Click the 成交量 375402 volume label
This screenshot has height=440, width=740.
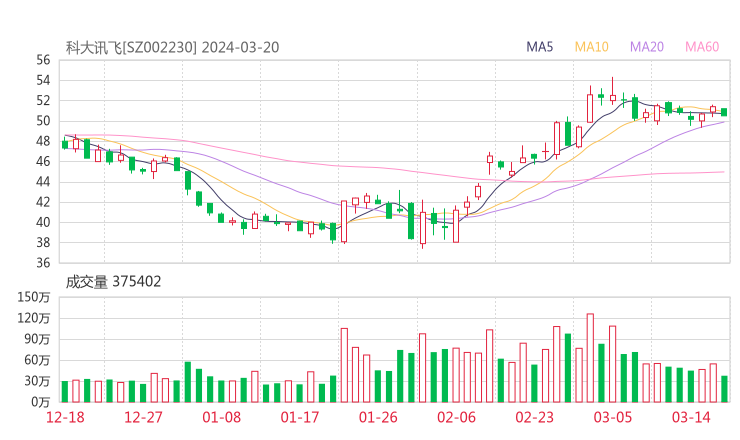coord(113,282)
